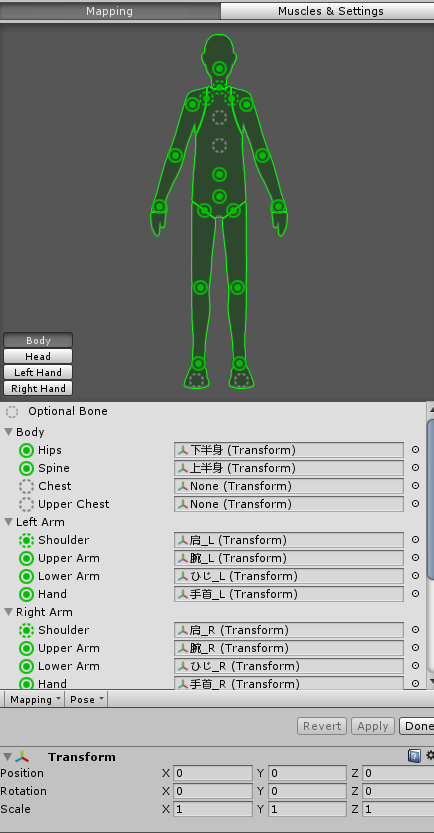Click the Head view button
The height and width of the screenshot is (833, 434).
tap(38, 356)
